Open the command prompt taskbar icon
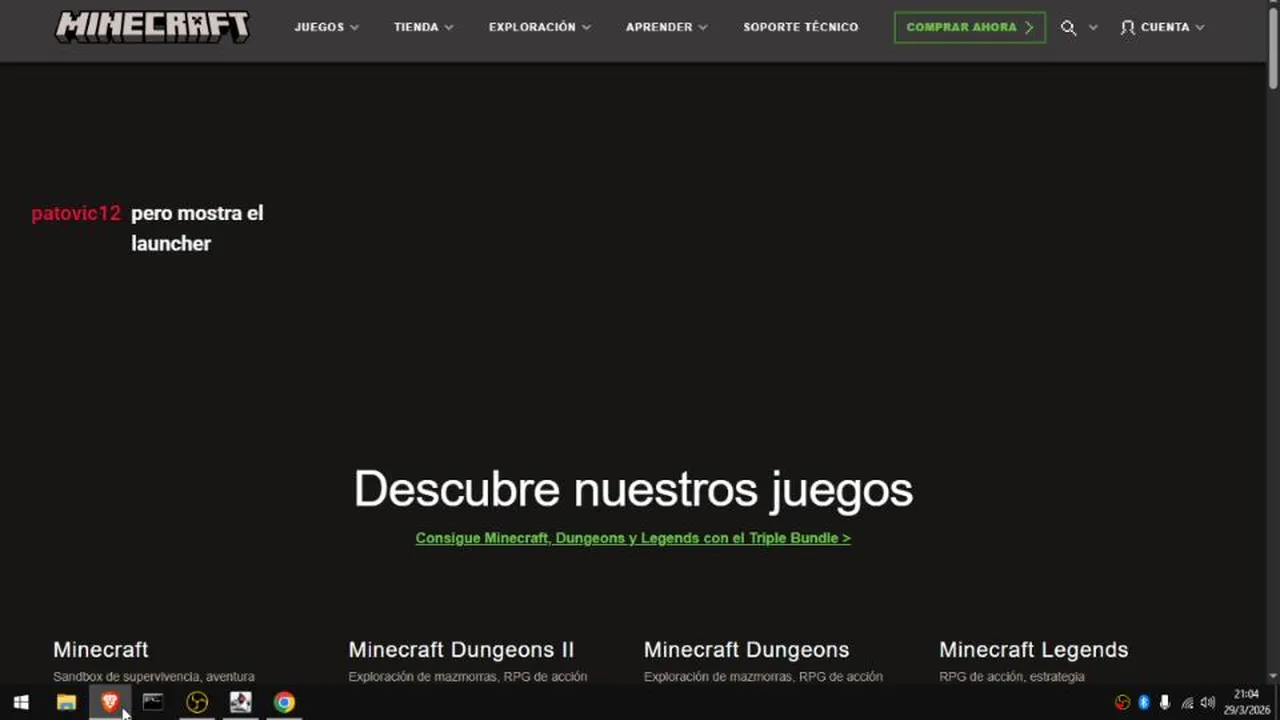Screen dimensions: 1280x720 (152, 702)
